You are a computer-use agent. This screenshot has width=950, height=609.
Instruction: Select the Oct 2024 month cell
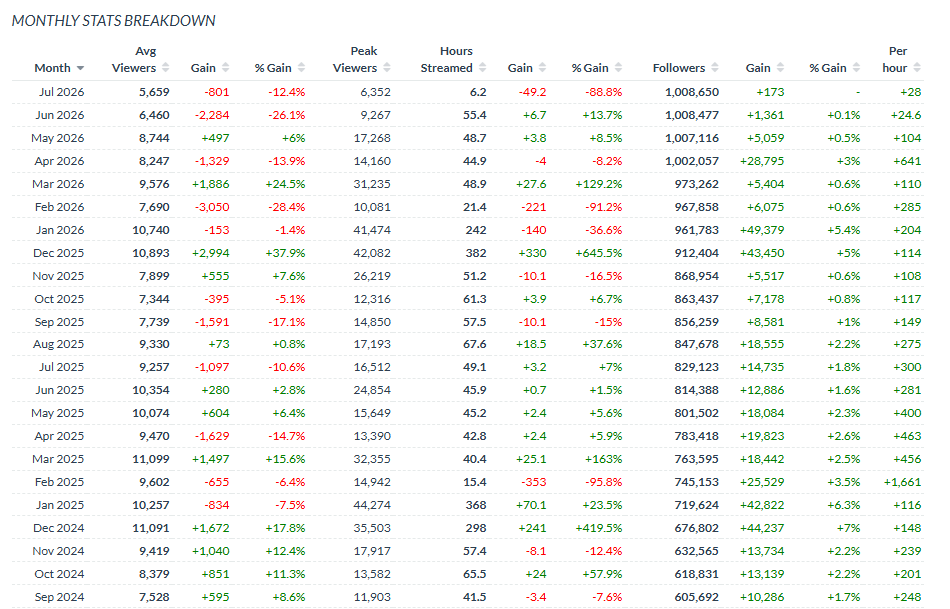coord(59,574)
